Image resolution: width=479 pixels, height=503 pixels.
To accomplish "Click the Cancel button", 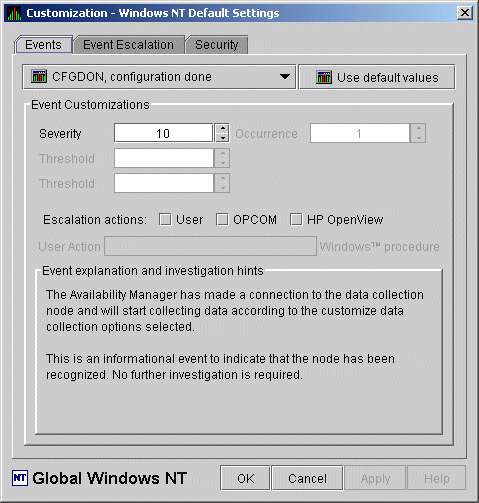I will (307, 478).
